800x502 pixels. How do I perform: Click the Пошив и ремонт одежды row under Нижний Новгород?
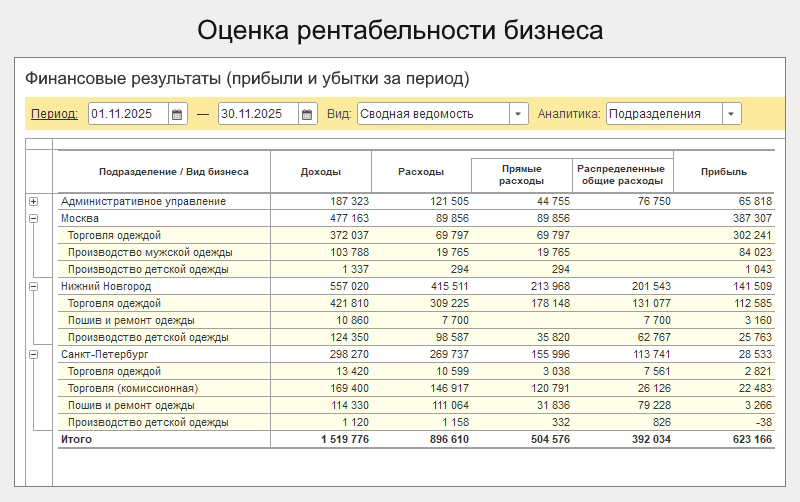click(130, 320)
